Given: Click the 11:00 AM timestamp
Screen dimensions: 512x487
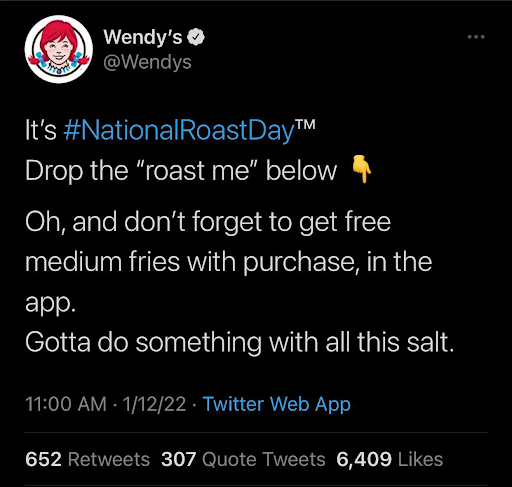Looking at the screenshot, I should [66, 404].
